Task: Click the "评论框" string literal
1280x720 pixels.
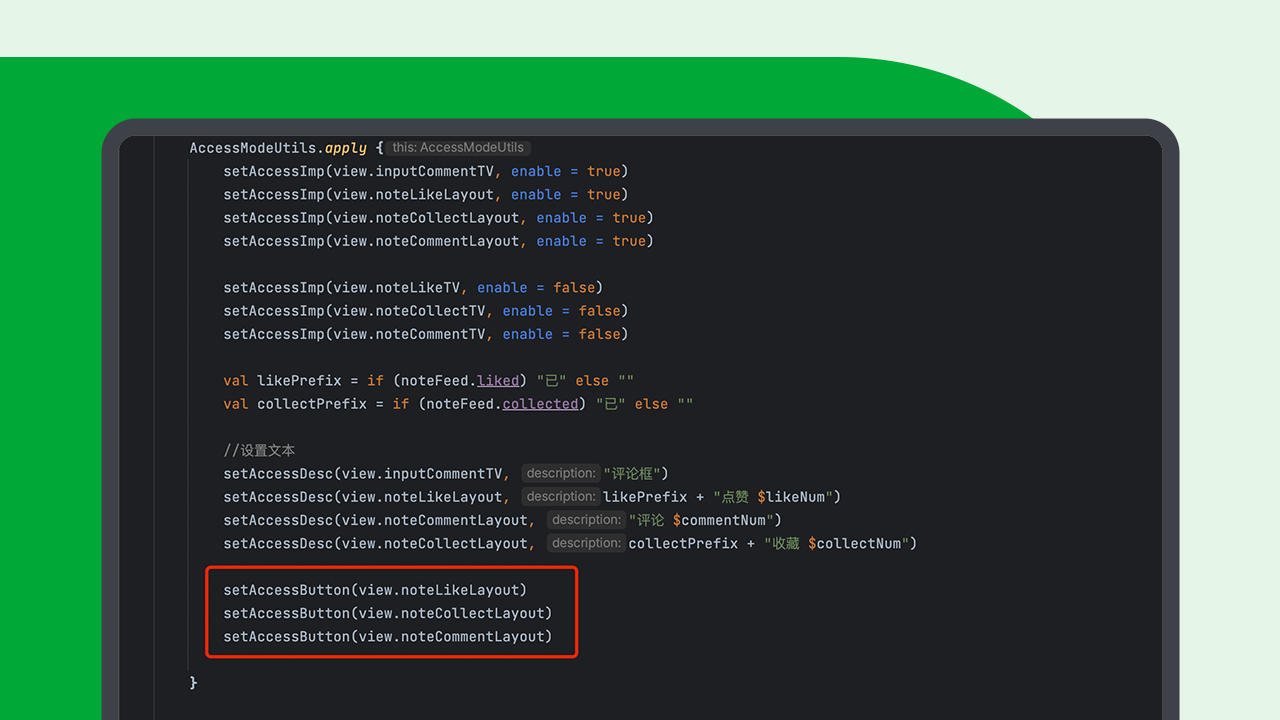Action: coord(633,473)
